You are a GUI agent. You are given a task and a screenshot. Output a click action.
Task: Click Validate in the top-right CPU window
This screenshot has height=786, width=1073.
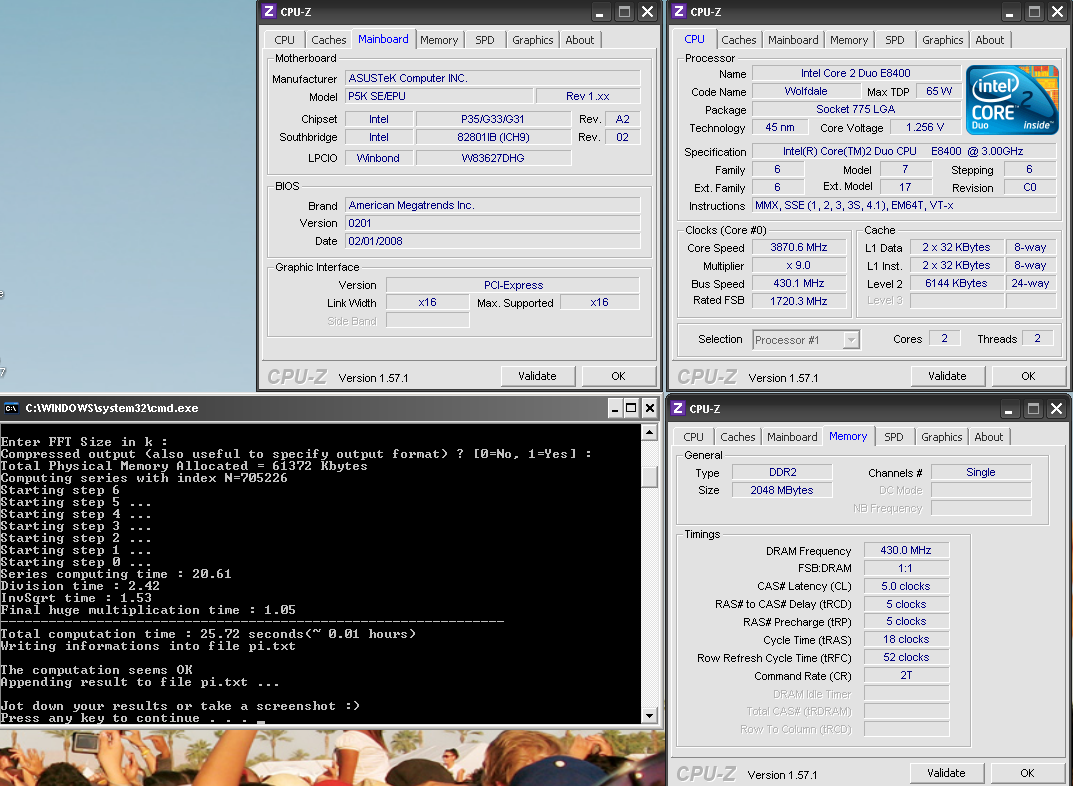947,376
